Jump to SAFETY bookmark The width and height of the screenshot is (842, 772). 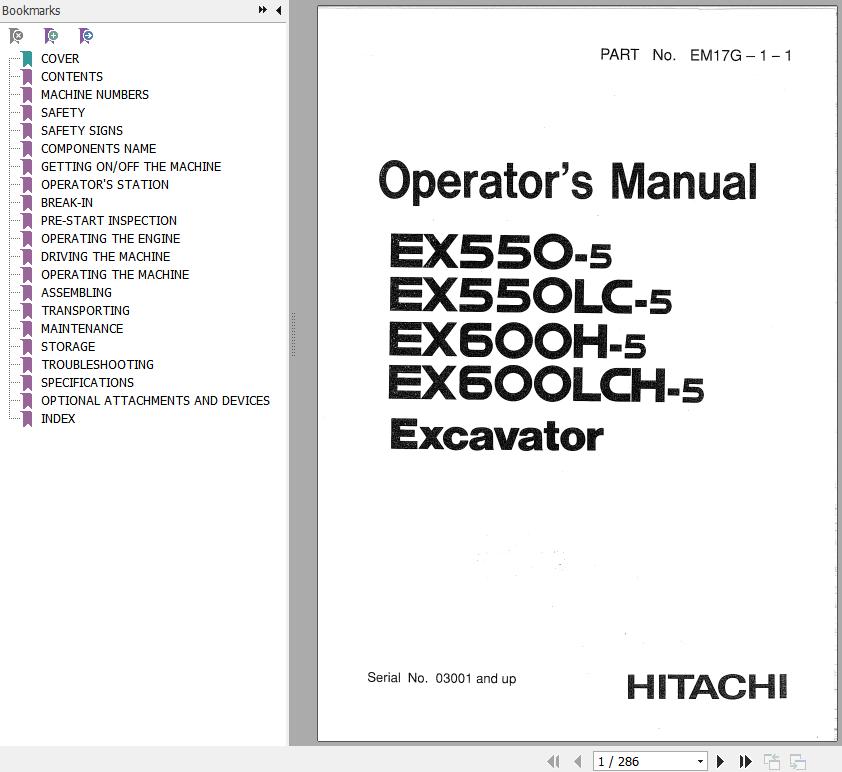(63, 113)
